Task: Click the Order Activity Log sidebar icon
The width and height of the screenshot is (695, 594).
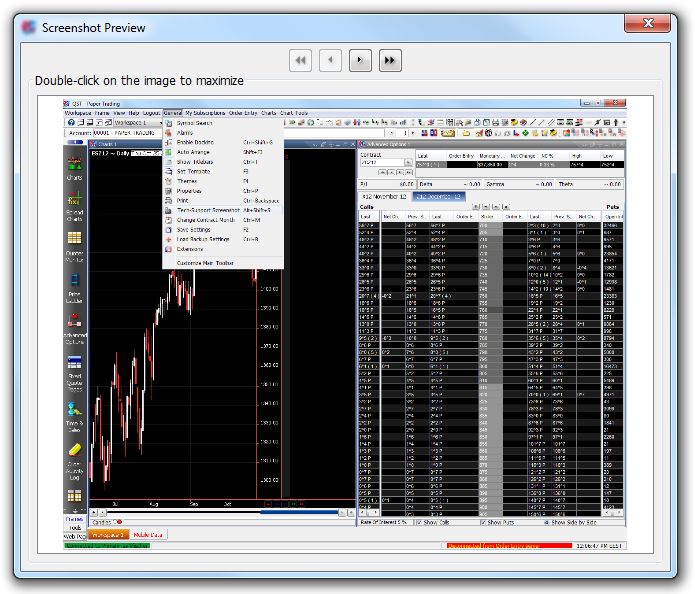Action: (x=74, y=449)
